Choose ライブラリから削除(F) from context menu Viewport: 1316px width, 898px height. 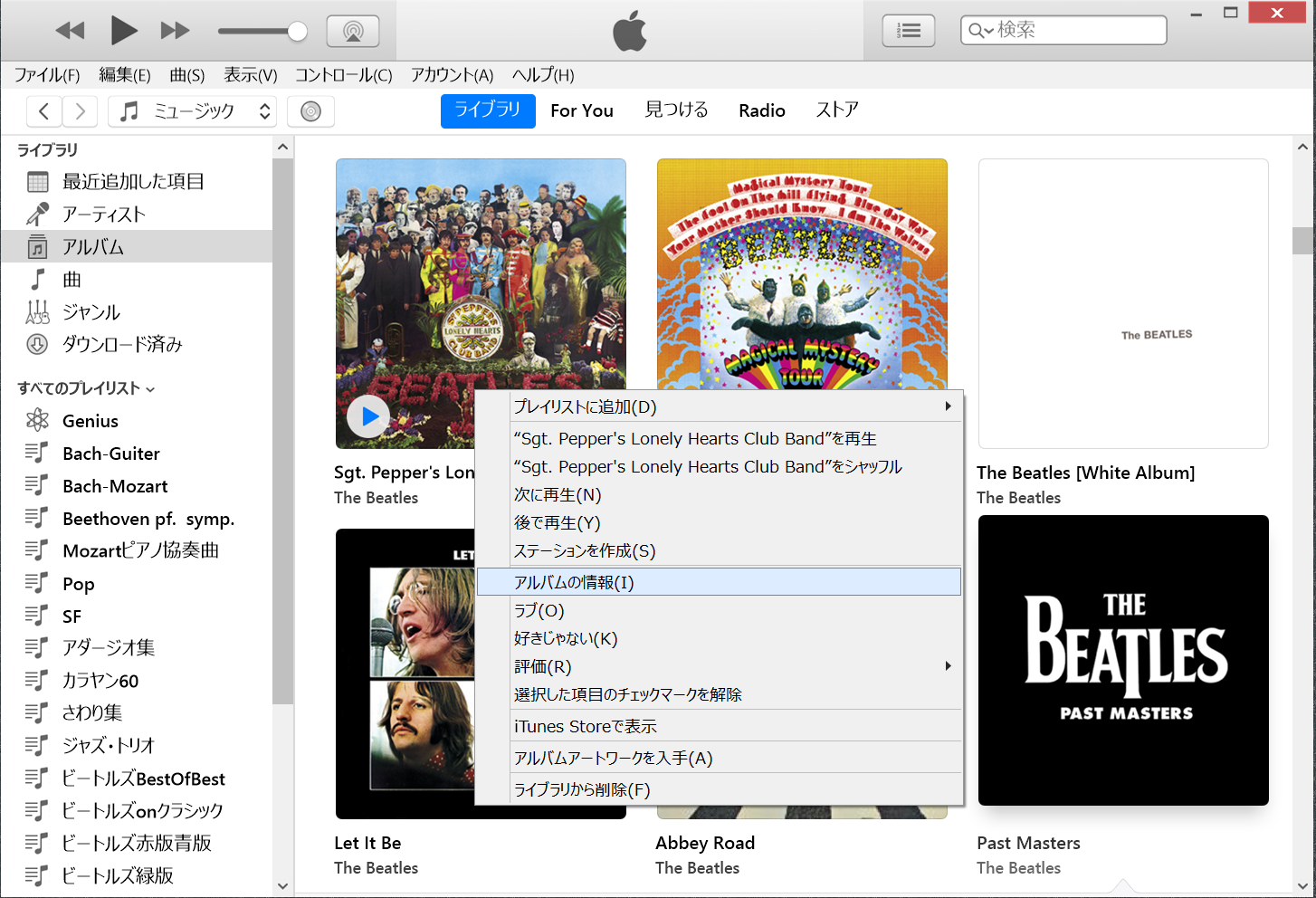coord(719,789)
